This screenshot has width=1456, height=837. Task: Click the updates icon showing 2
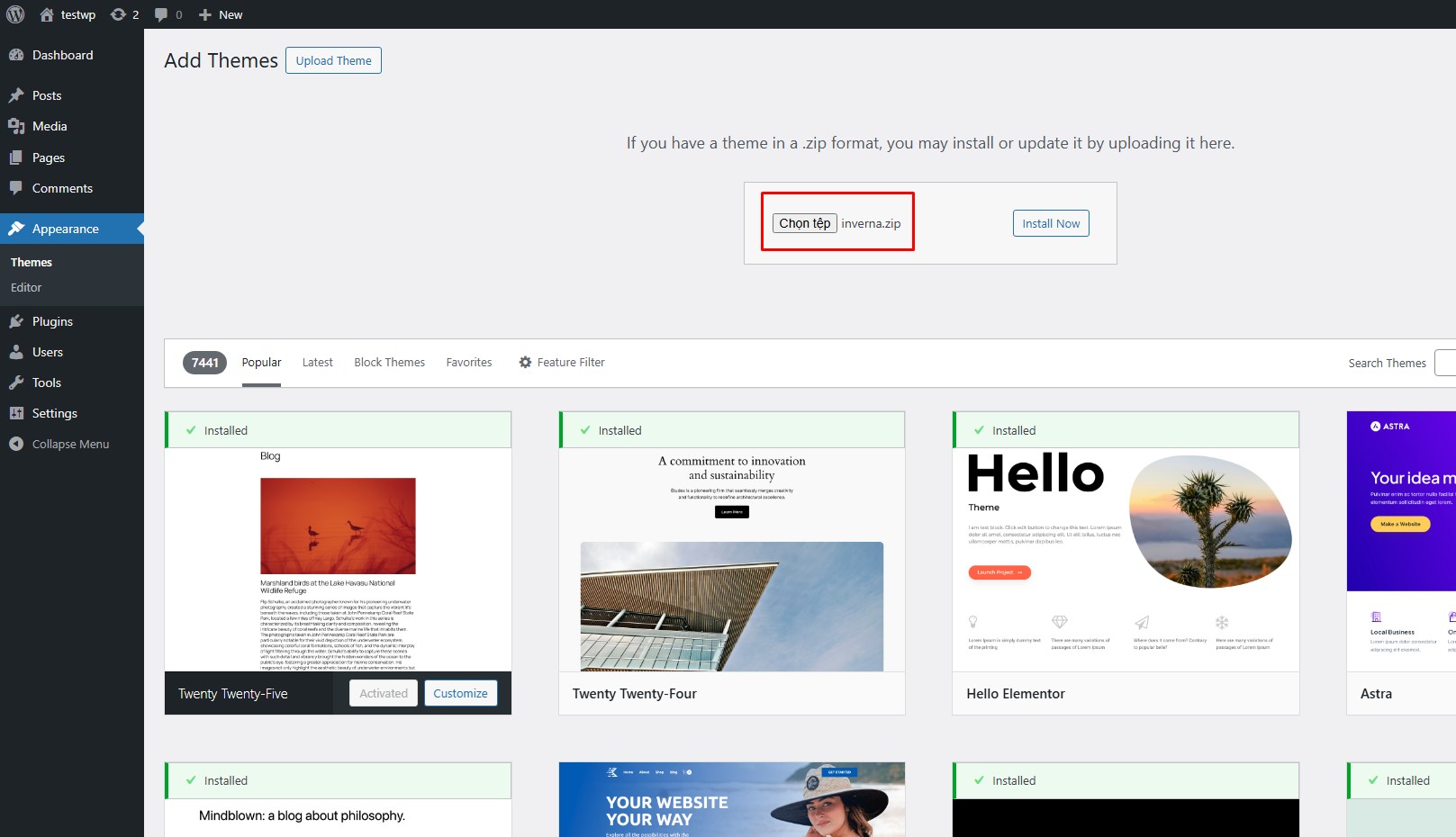coord(118,14)
